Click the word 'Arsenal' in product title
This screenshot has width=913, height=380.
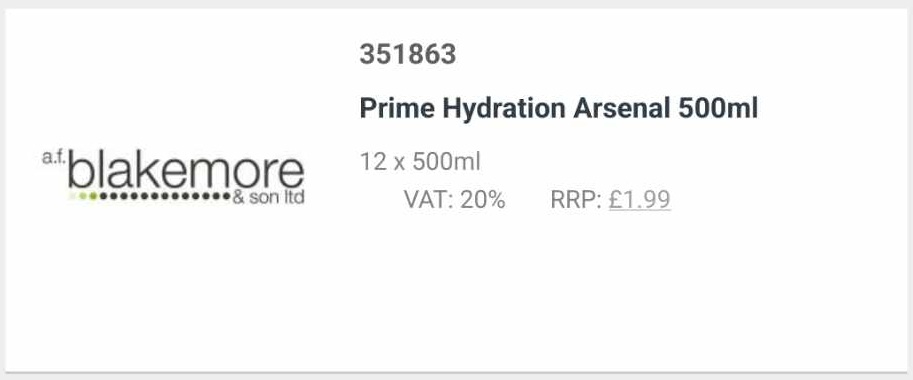[622, 109]
